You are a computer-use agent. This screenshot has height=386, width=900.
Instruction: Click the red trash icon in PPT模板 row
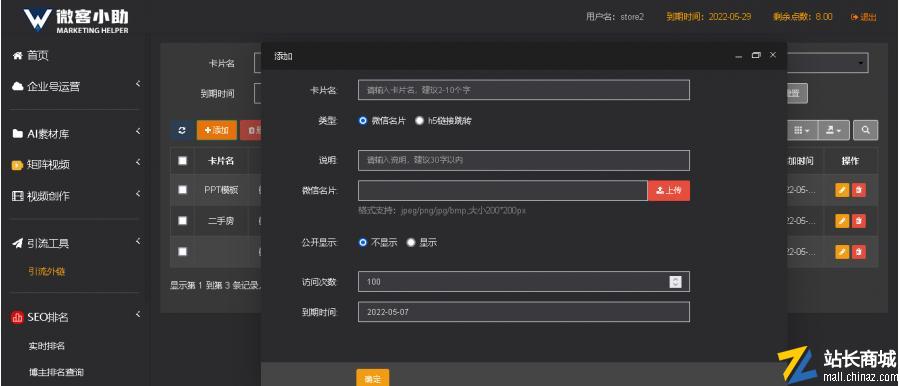point(859,190)
